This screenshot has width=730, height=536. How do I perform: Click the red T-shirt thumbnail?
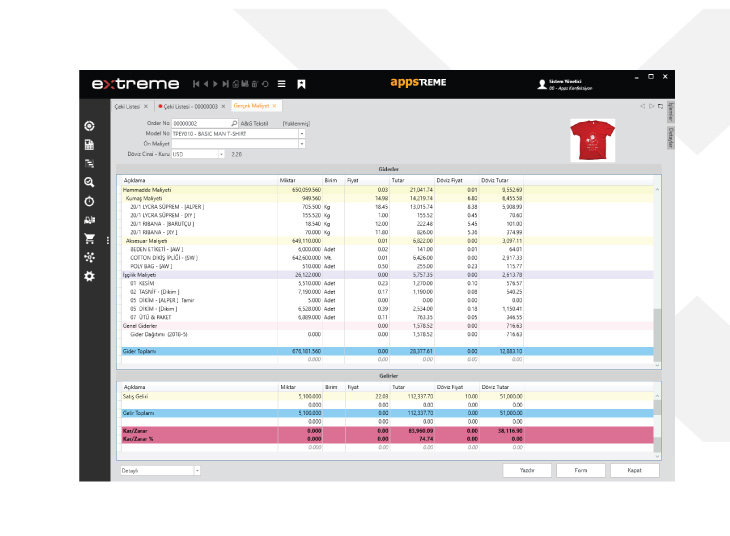[x=593, y=140]
